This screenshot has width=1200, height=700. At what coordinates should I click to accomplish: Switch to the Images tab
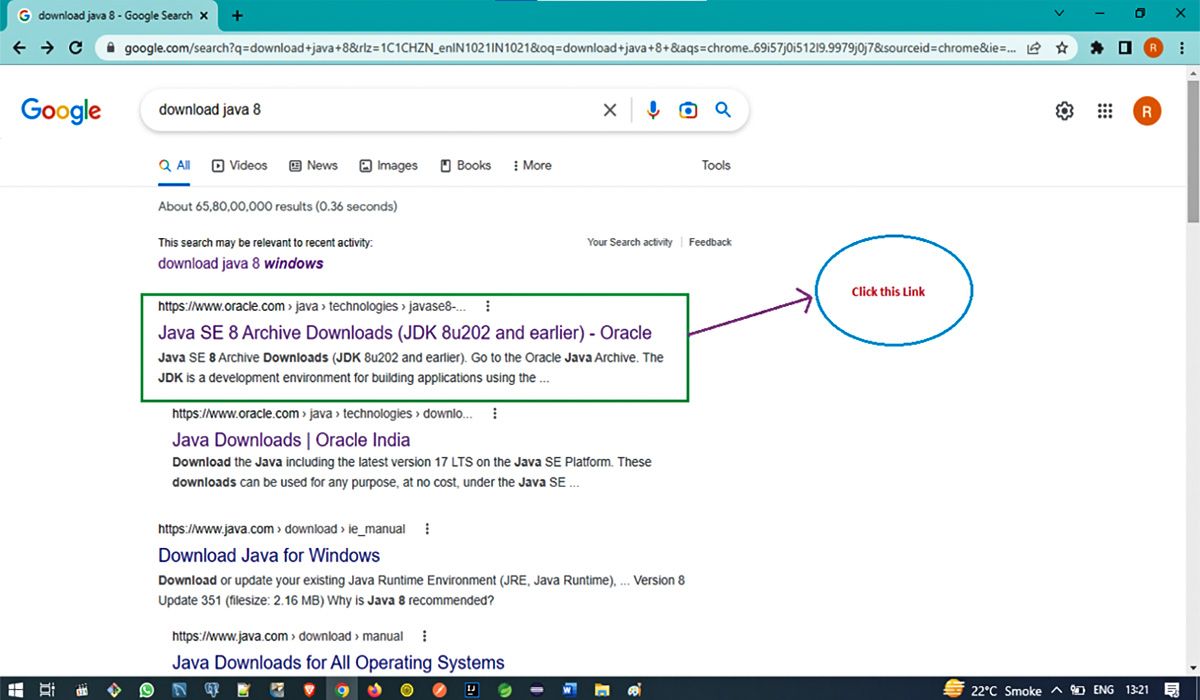(389, 165)
